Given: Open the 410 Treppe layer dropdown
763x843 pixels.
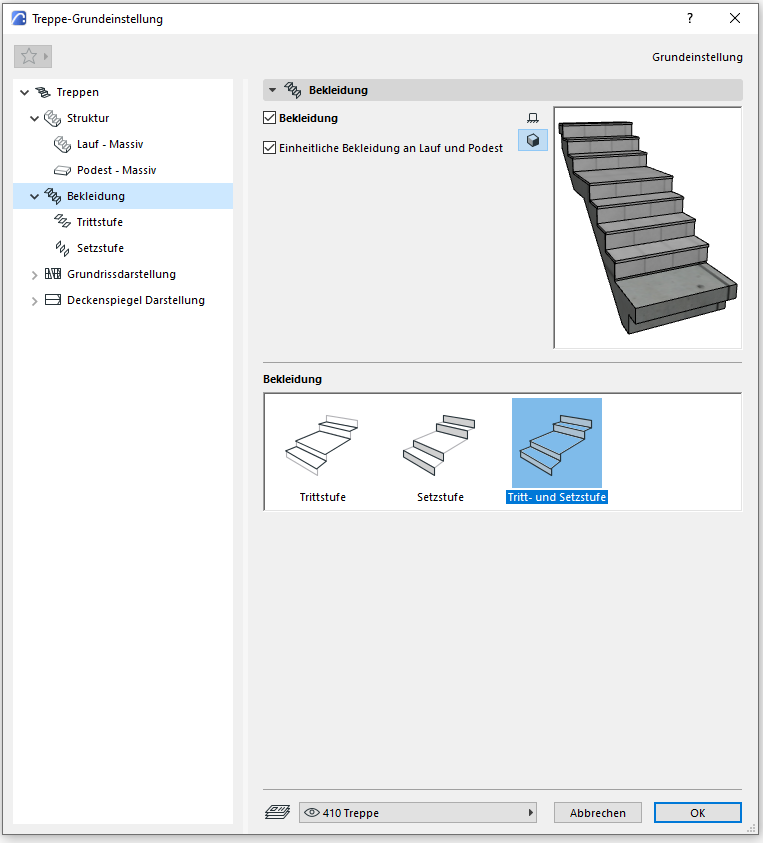Looking at the screenshot, I should 418,813.
